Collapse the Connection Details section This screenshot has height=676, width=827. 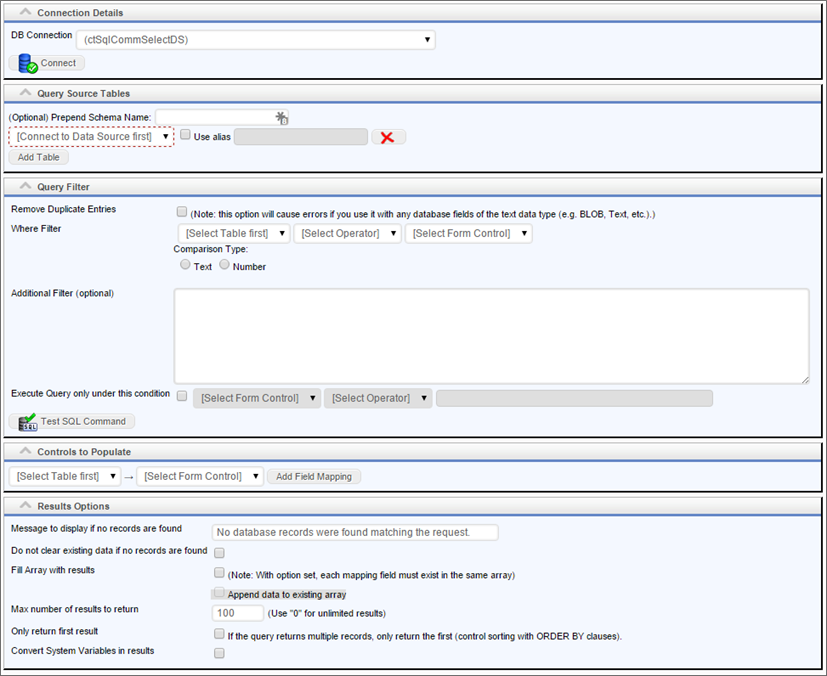click(x=24, y=13)
